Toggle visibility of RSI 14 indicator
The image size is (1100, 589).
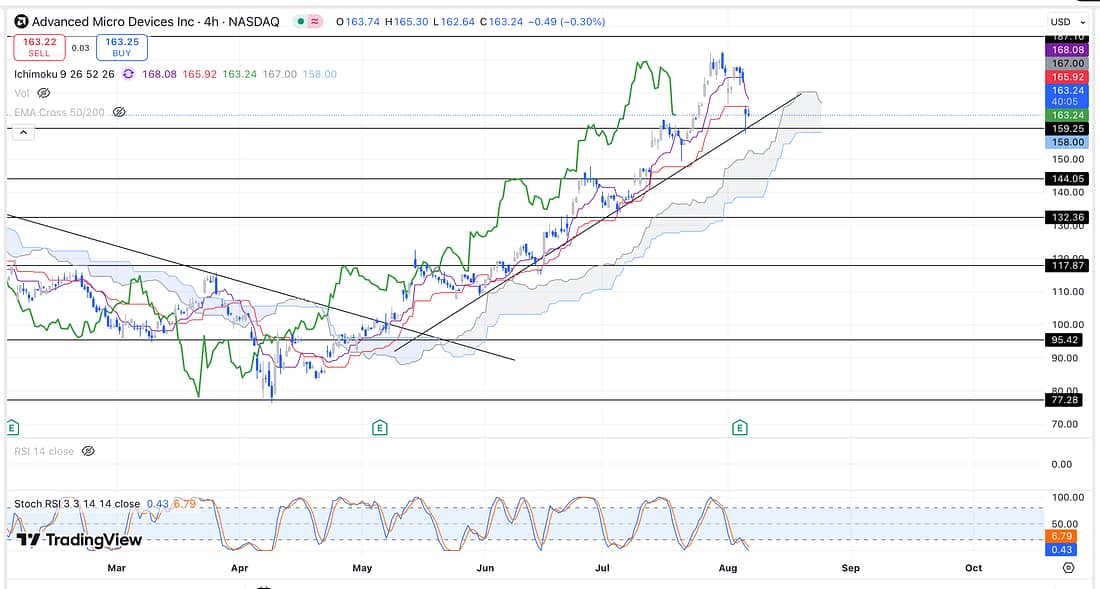tap(88, 451)
